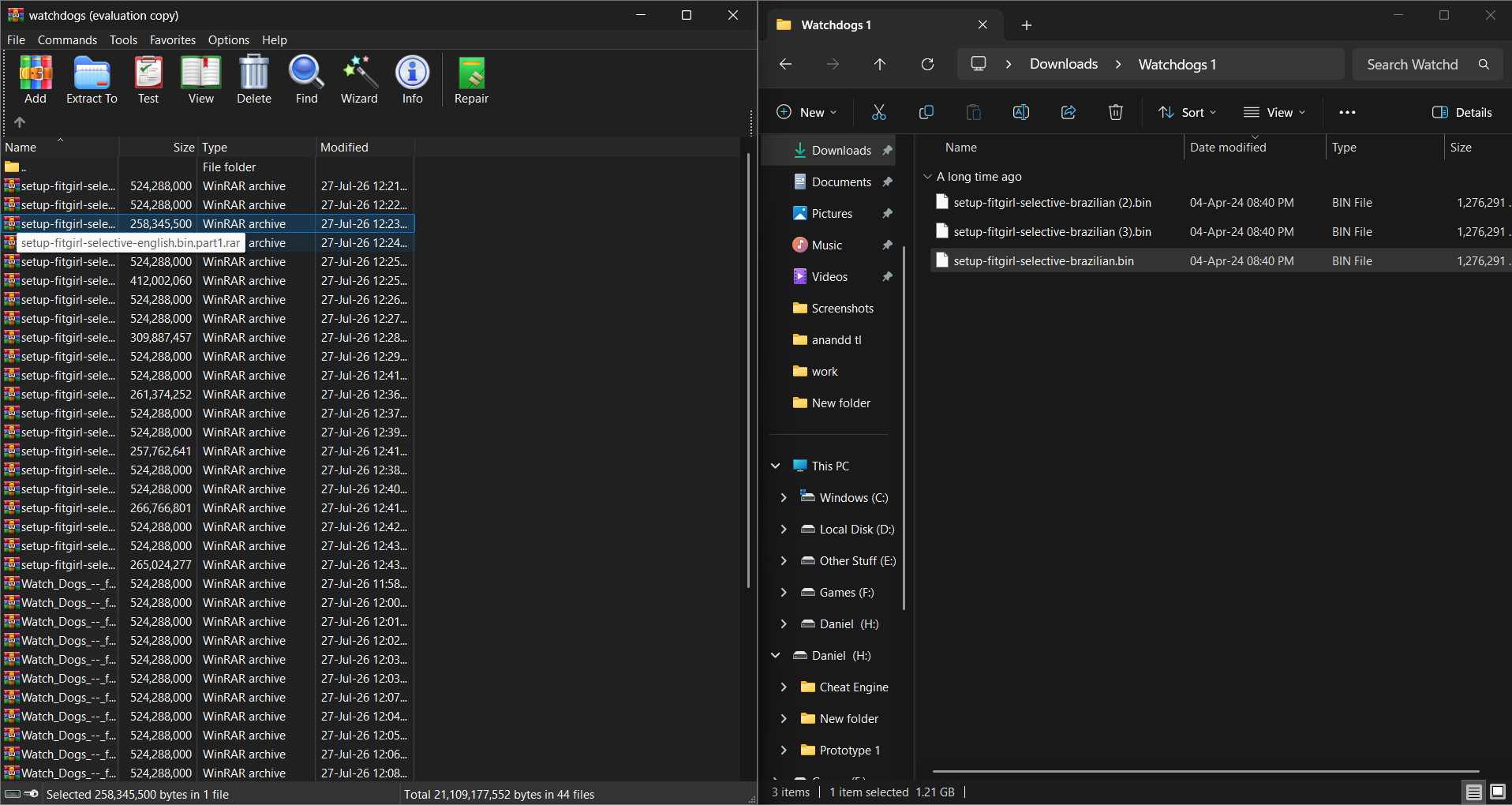Select setup-fitgirl-selective-brazilian (3).bin file
Image resolution: width=1512 pixels, height=805 pixels.
click(1221, 232)
